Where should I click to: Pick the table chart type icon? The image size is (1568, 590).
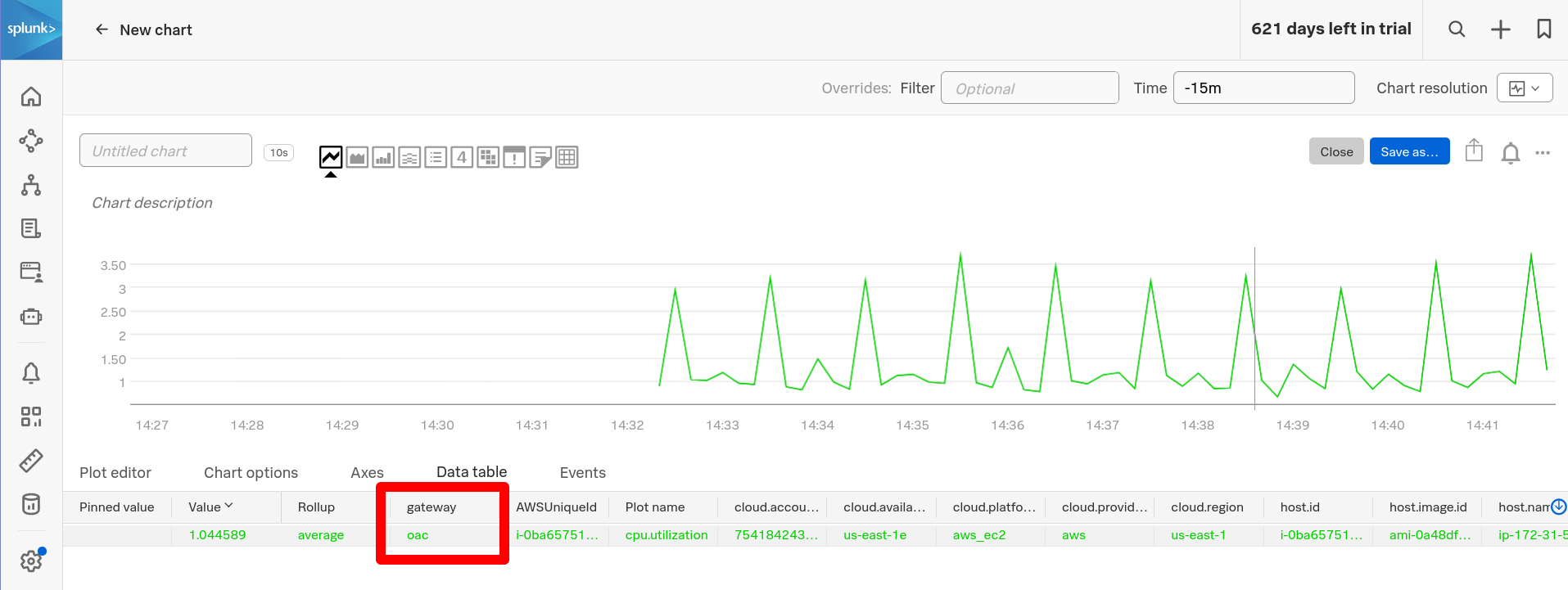tap(567, 157)
